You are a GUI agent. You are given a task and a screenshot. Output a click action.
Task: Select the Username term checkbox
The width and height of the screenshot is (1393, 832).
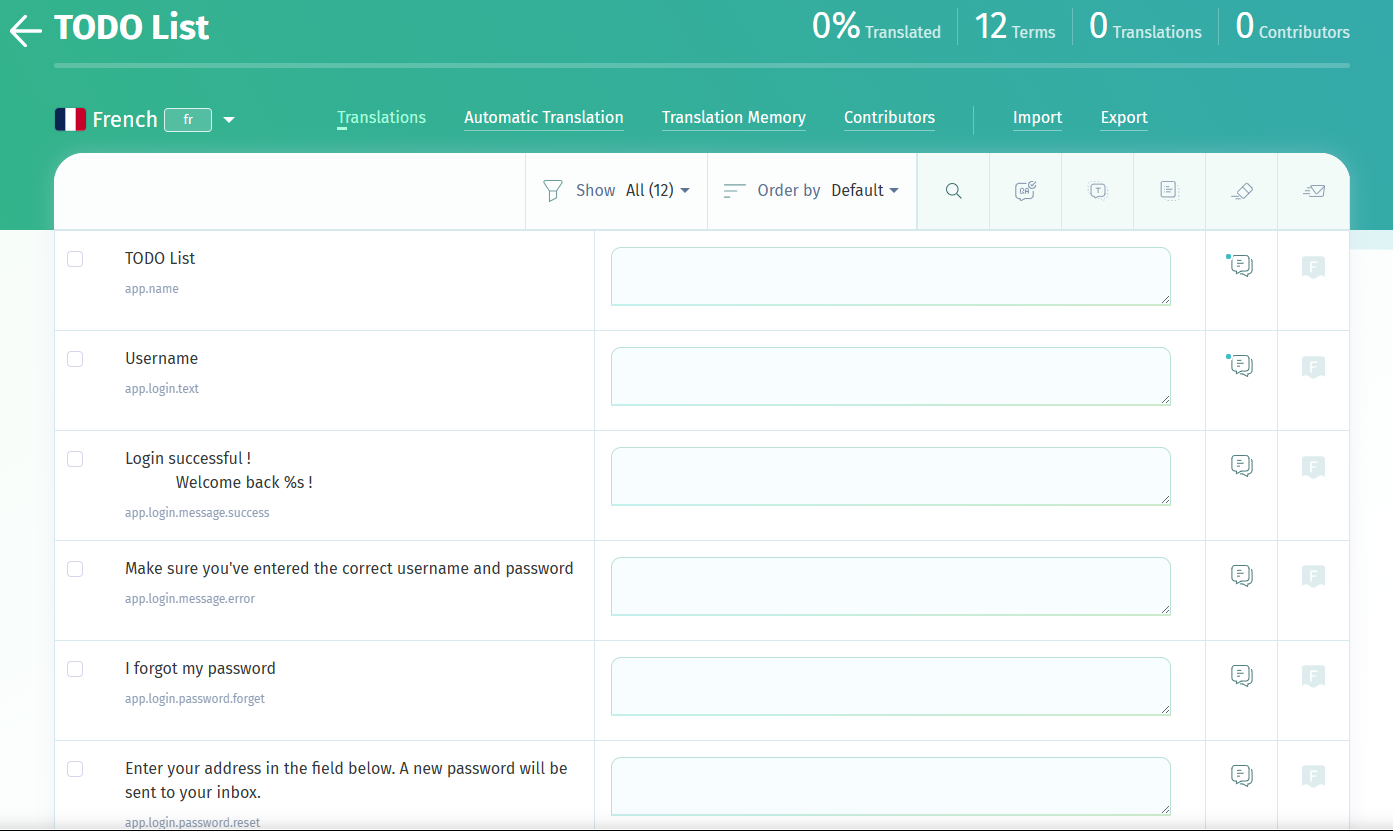[75, 359]
